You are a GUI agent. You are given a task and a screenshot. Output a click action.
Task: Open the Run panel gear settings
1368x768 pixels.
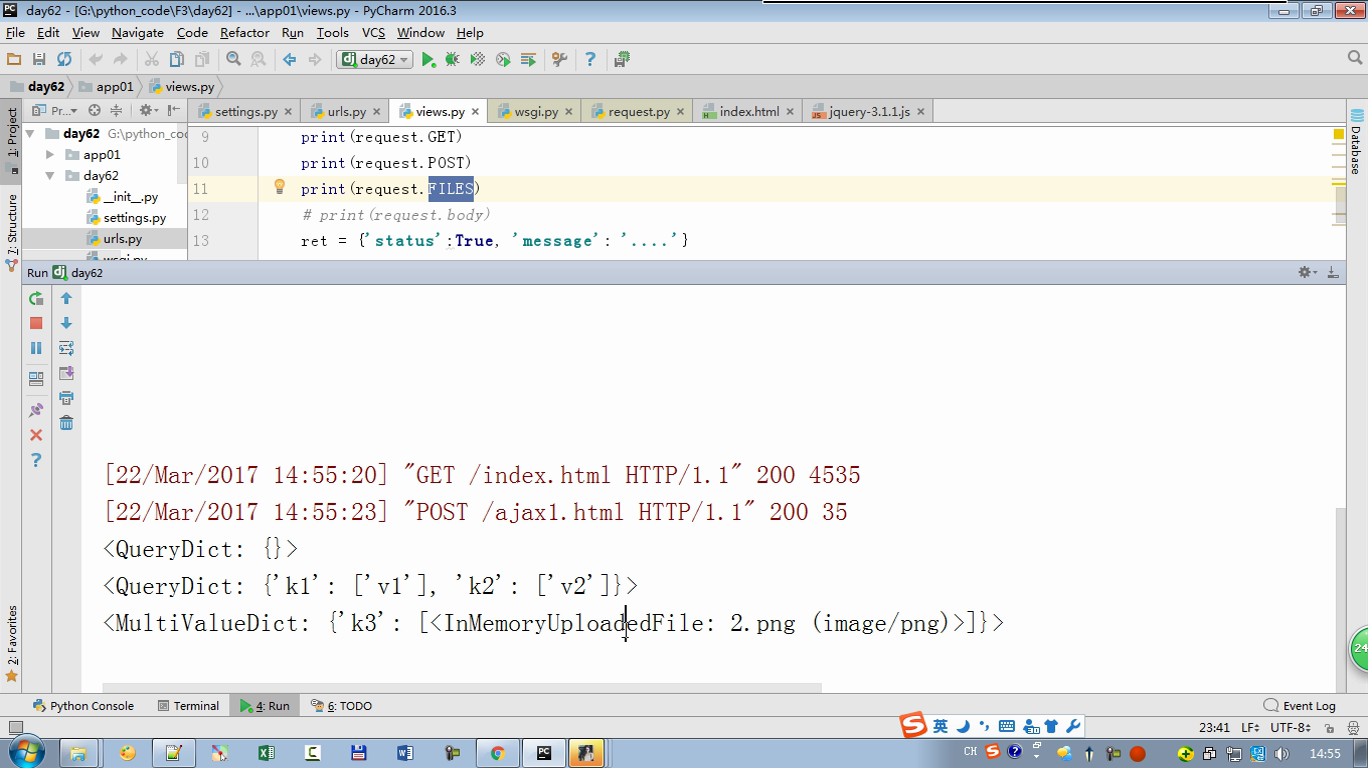(x=1306, y=272)
